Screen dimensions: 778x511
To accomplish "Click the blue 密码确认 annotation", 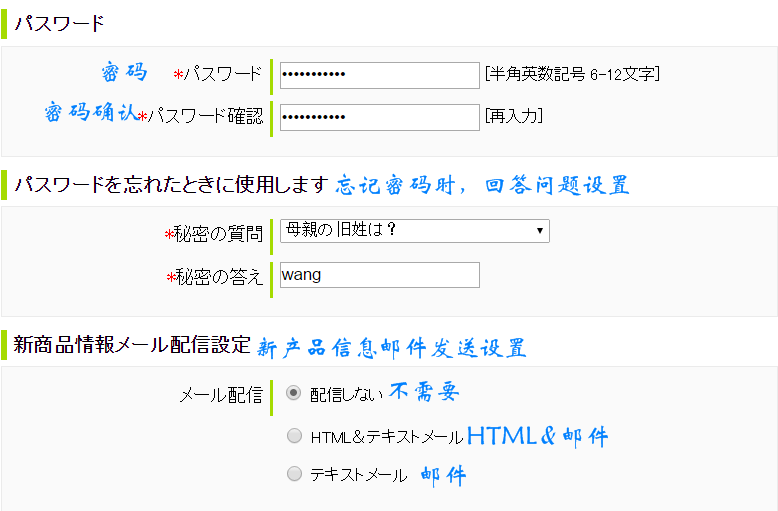I will point(90,112).
